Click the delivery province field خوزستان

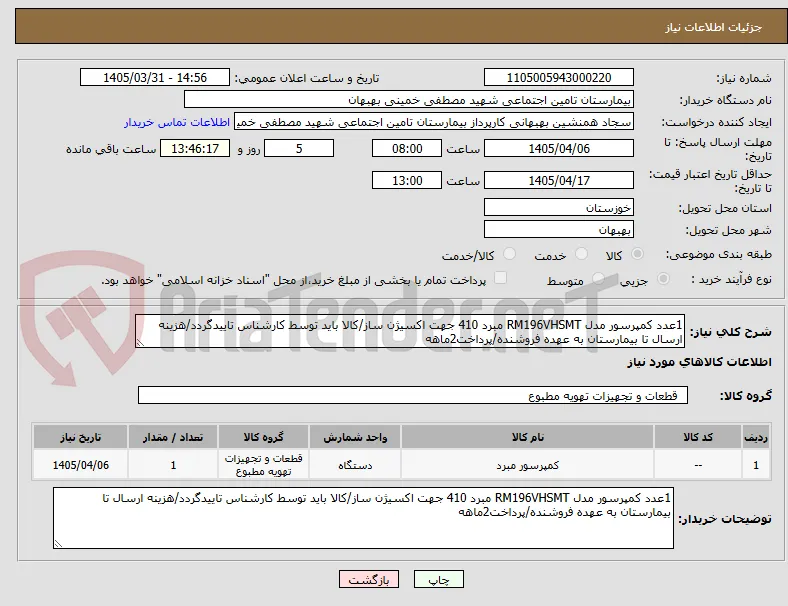(559, 207)
